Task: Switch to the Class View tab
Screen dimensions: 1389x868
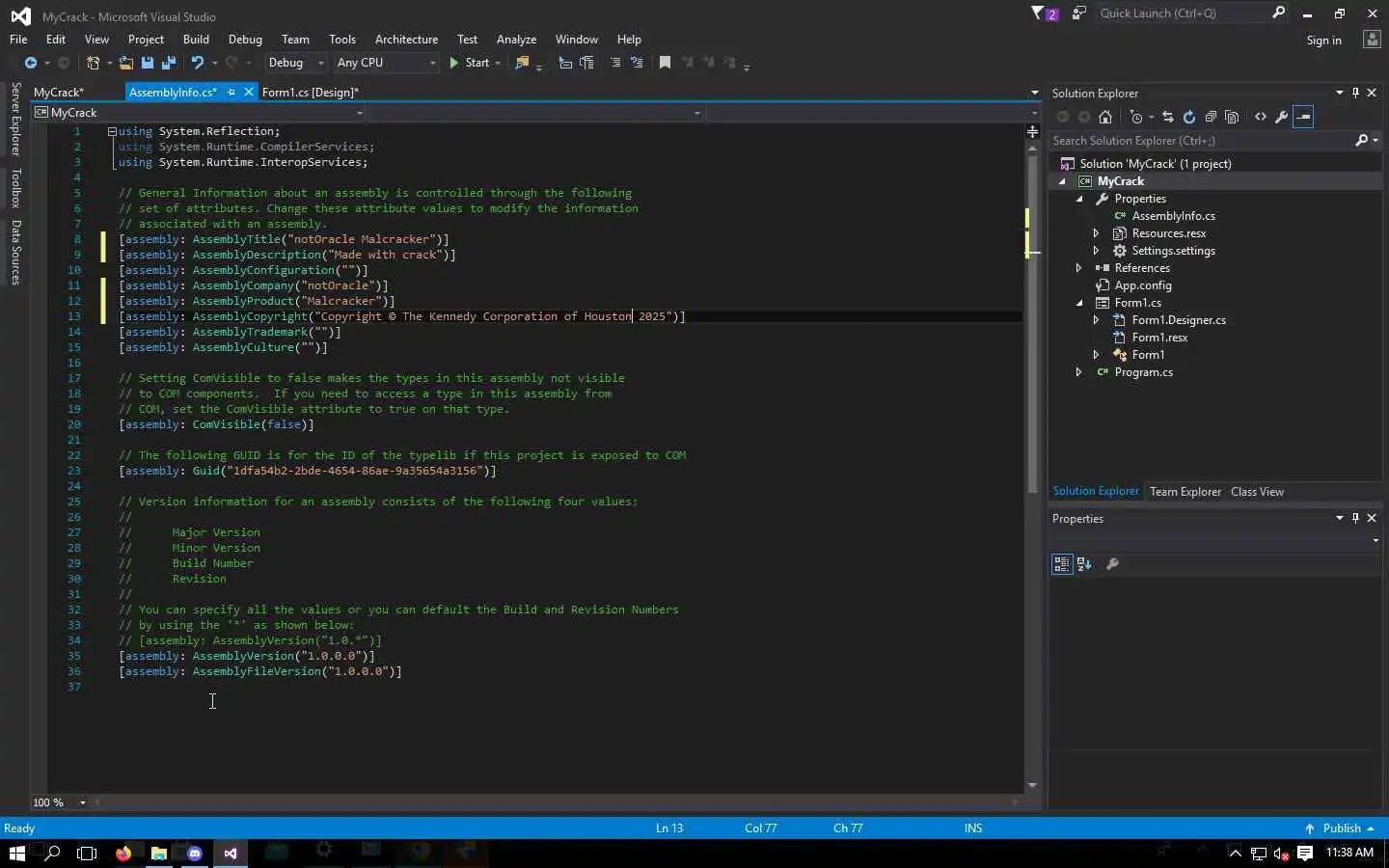Action: pos(1257,492)
